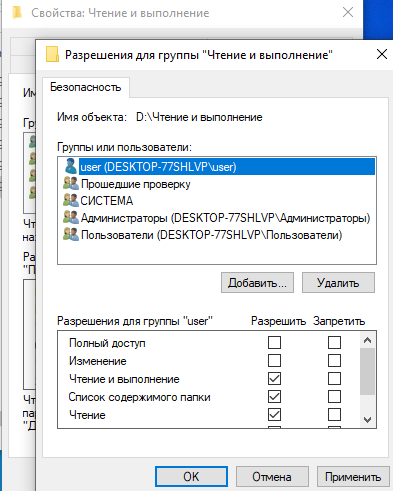Click the Изменение permission label
The height and width of the screenshot is (491, 393).
coord(98,361)
